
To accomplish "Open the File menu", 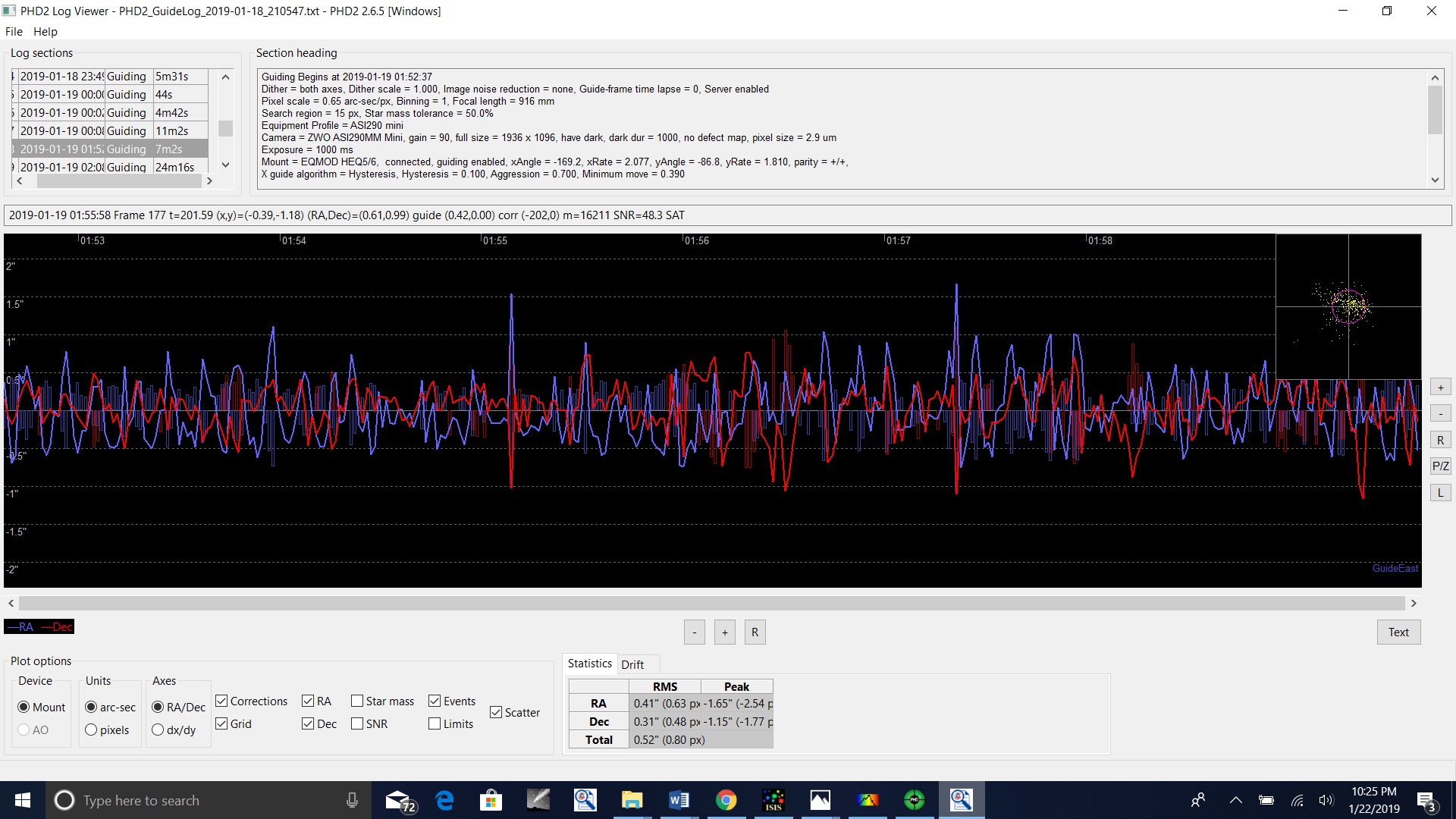I will tap(14, 31).
